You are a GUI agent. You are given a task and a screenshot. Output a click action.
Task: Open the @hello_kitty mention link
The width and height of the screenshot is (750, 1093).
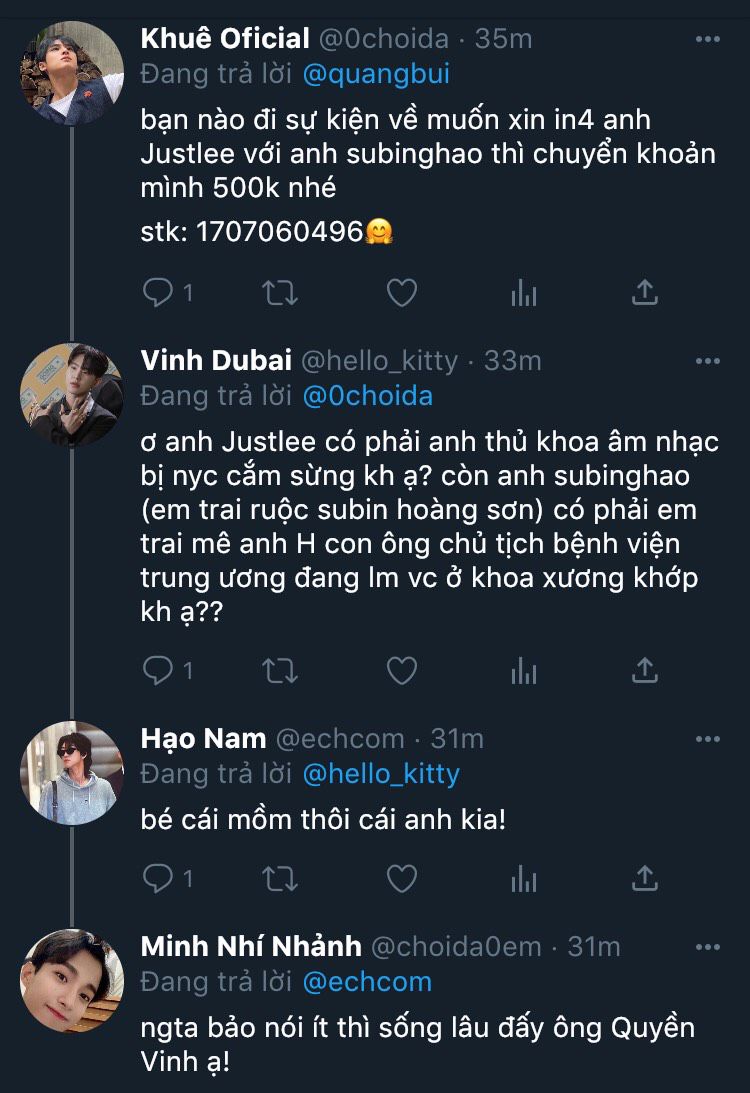click(380, 773)
